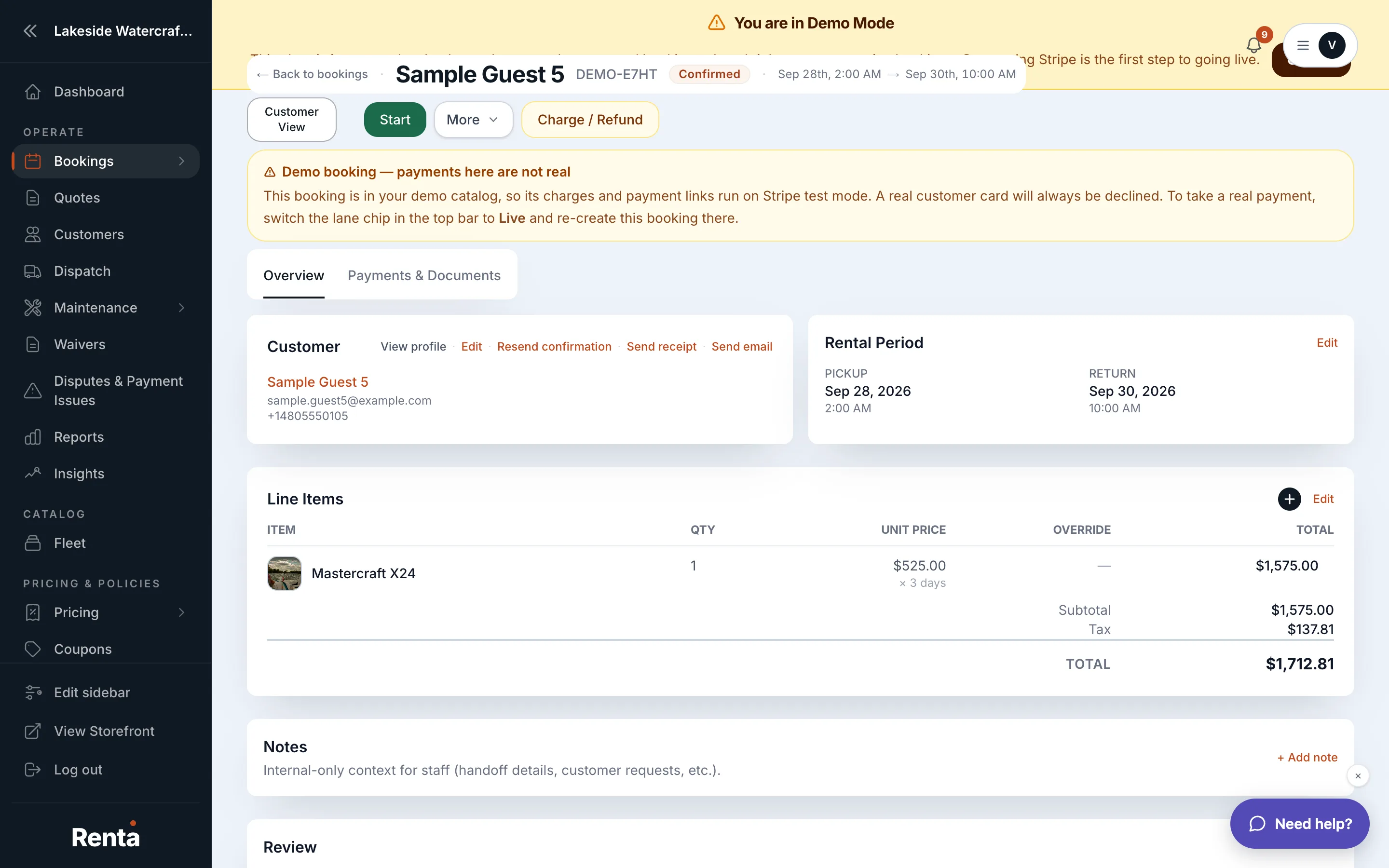Image resolution: width=1389 pixels, height=868 pixels.
Task: Click the Dispatch truck icon
Action: click(33, 271)
